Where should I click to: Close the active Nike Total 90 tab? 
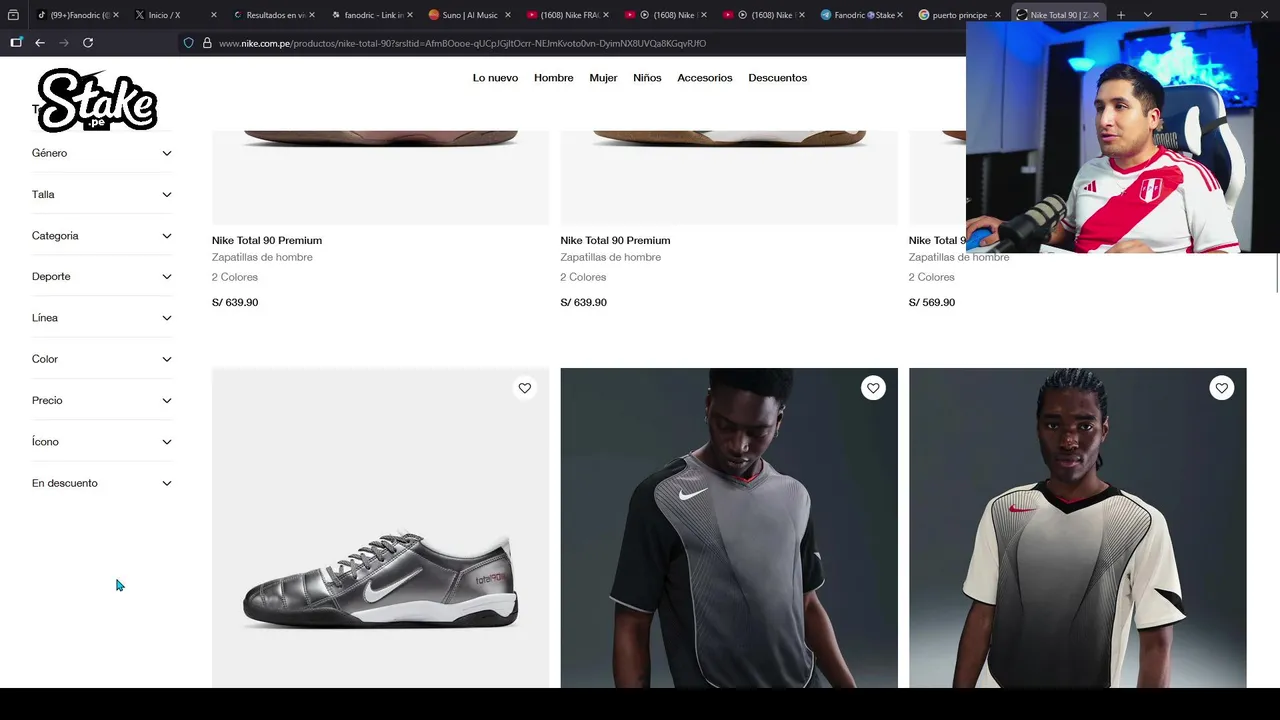[1096, 15]
